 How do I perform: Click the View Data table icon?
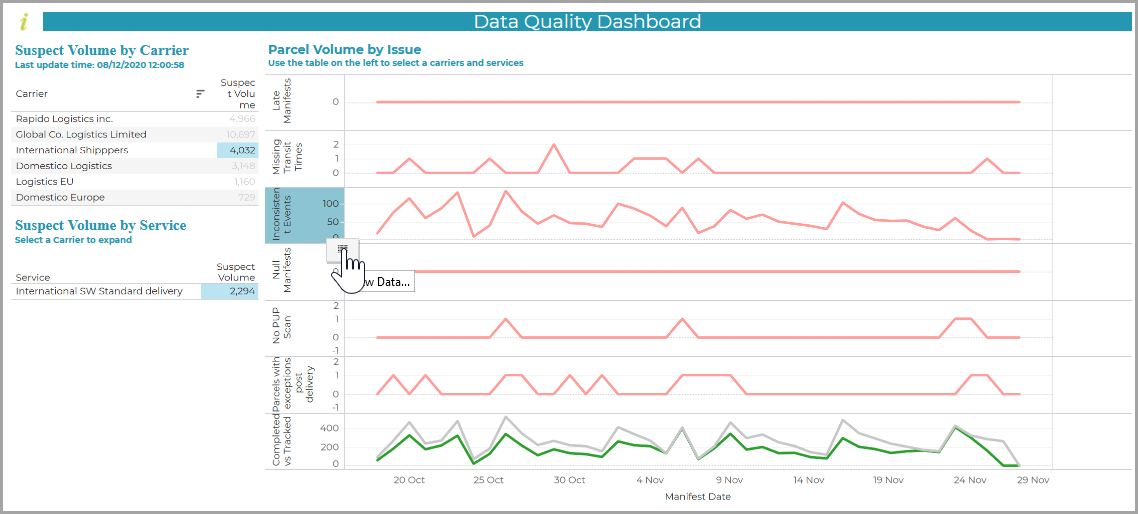[x=343, y=248]
